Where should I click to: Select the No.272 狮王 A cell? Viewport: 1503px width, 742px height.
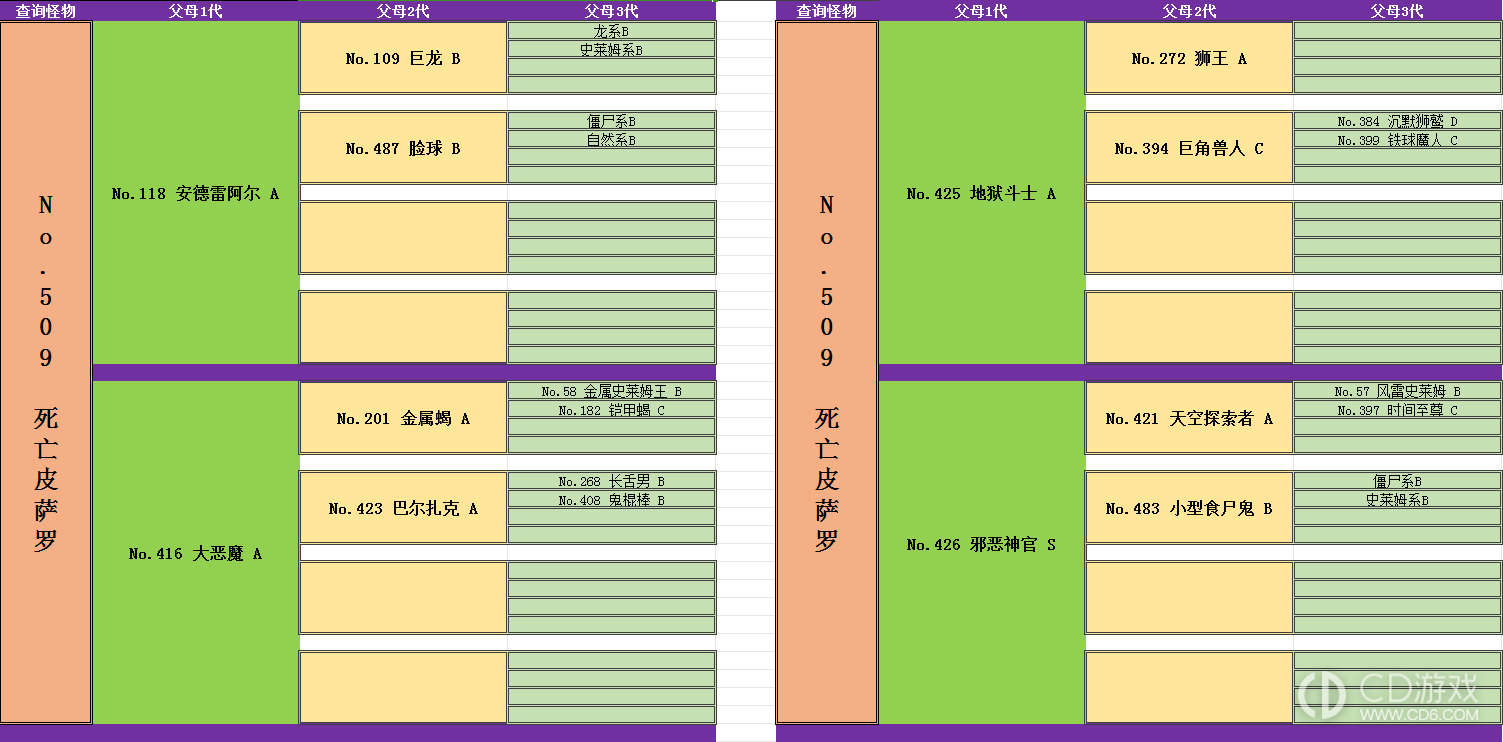click(1189, 58)
